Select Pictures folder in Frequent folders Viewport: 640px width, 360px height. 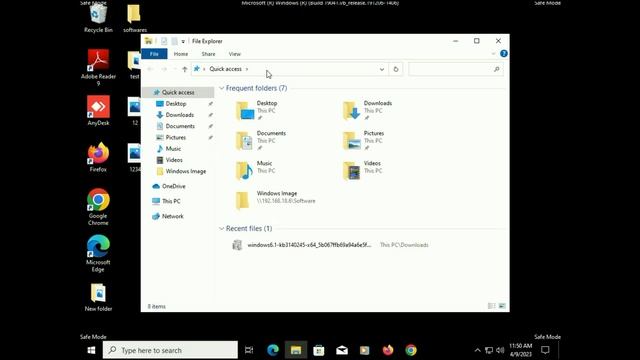tap(363, 140)
